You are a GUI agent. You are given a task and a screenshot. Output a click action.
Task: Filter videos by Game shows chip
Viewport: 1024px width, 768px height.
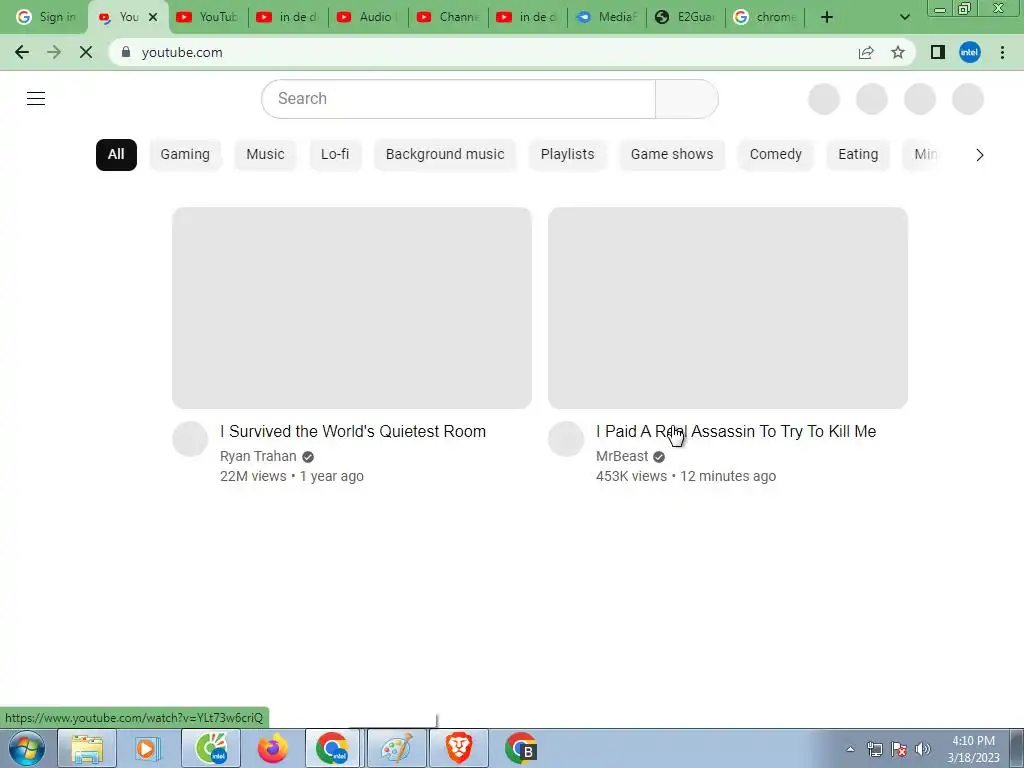672,155
